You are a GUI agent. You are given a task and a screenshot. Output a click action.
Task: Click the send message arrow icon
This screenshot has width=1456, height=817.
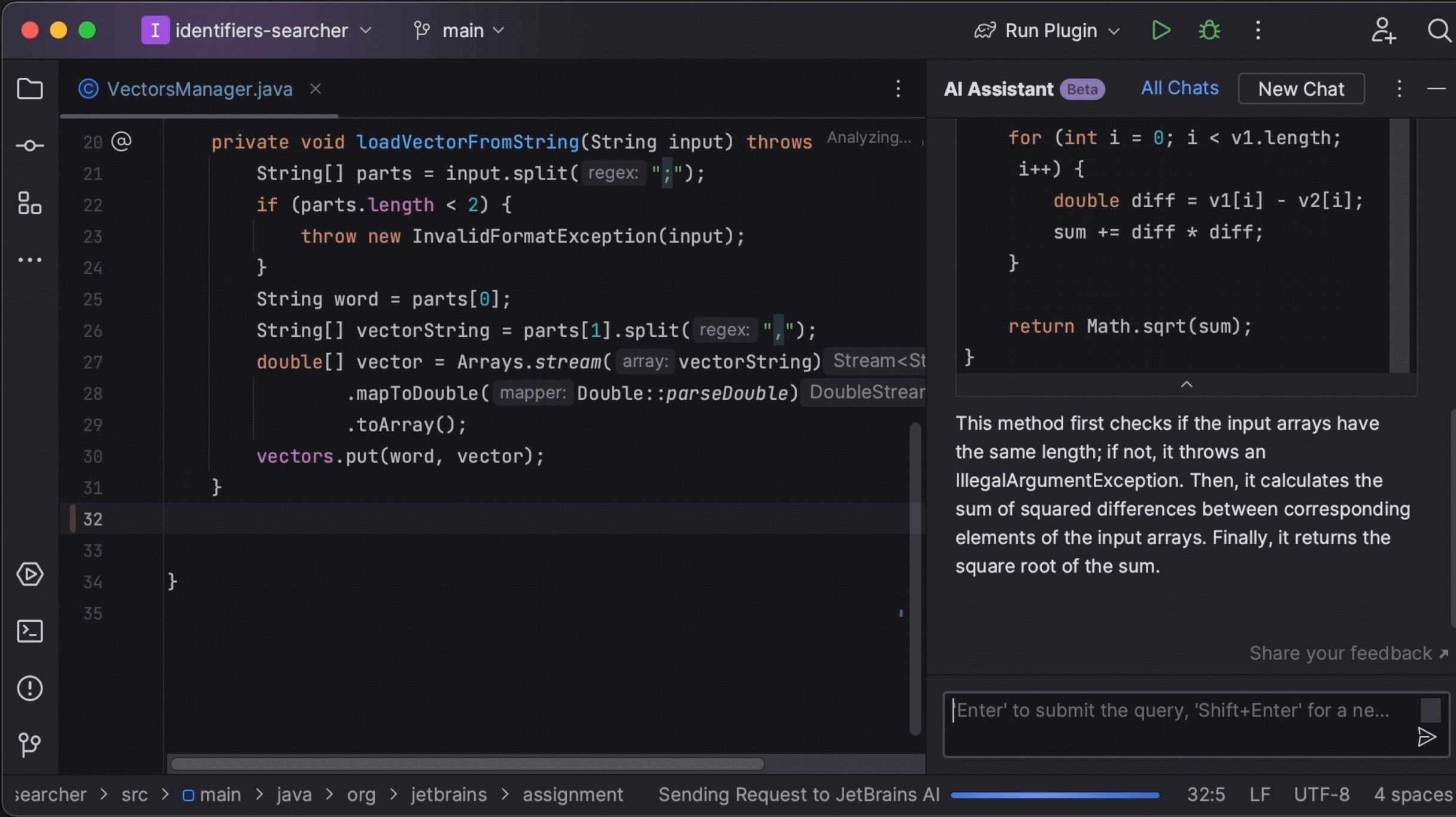[1427, 737]
